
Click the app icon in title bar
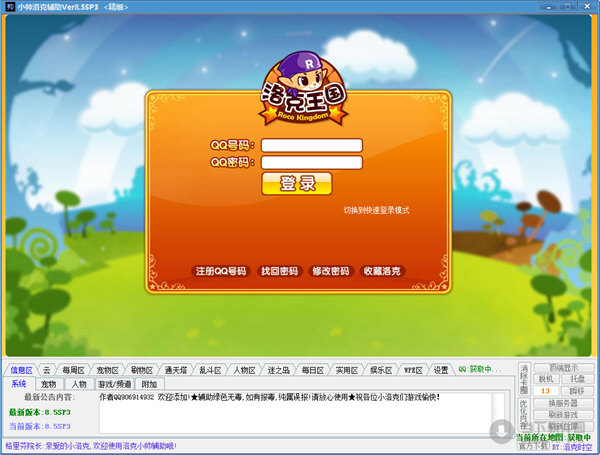tap(10, 7)
